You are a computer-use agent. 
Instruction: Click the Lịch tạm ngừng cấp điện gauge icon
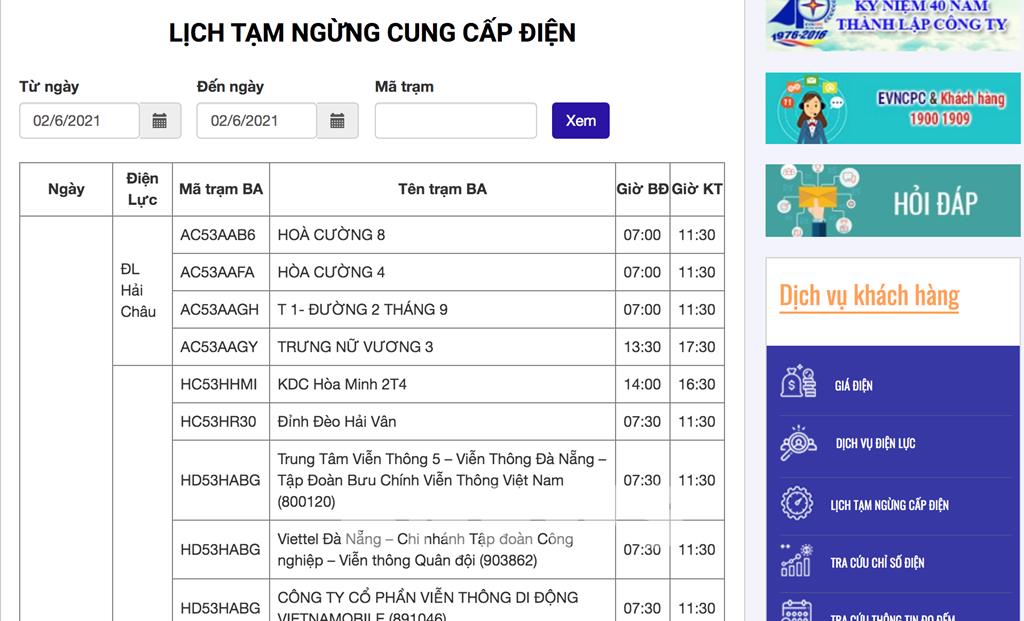point(797,503)
